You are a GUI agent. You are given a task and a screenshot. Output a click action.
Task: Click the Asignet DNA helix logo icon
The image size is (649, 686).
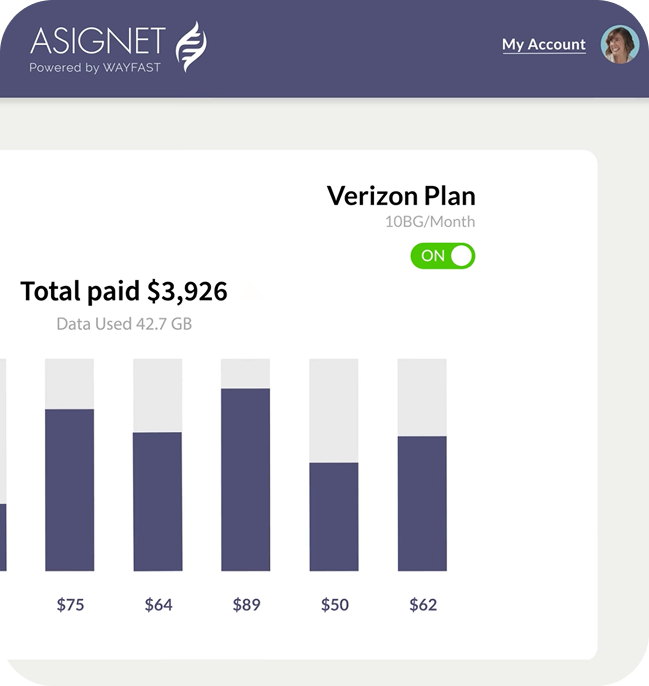192,45
